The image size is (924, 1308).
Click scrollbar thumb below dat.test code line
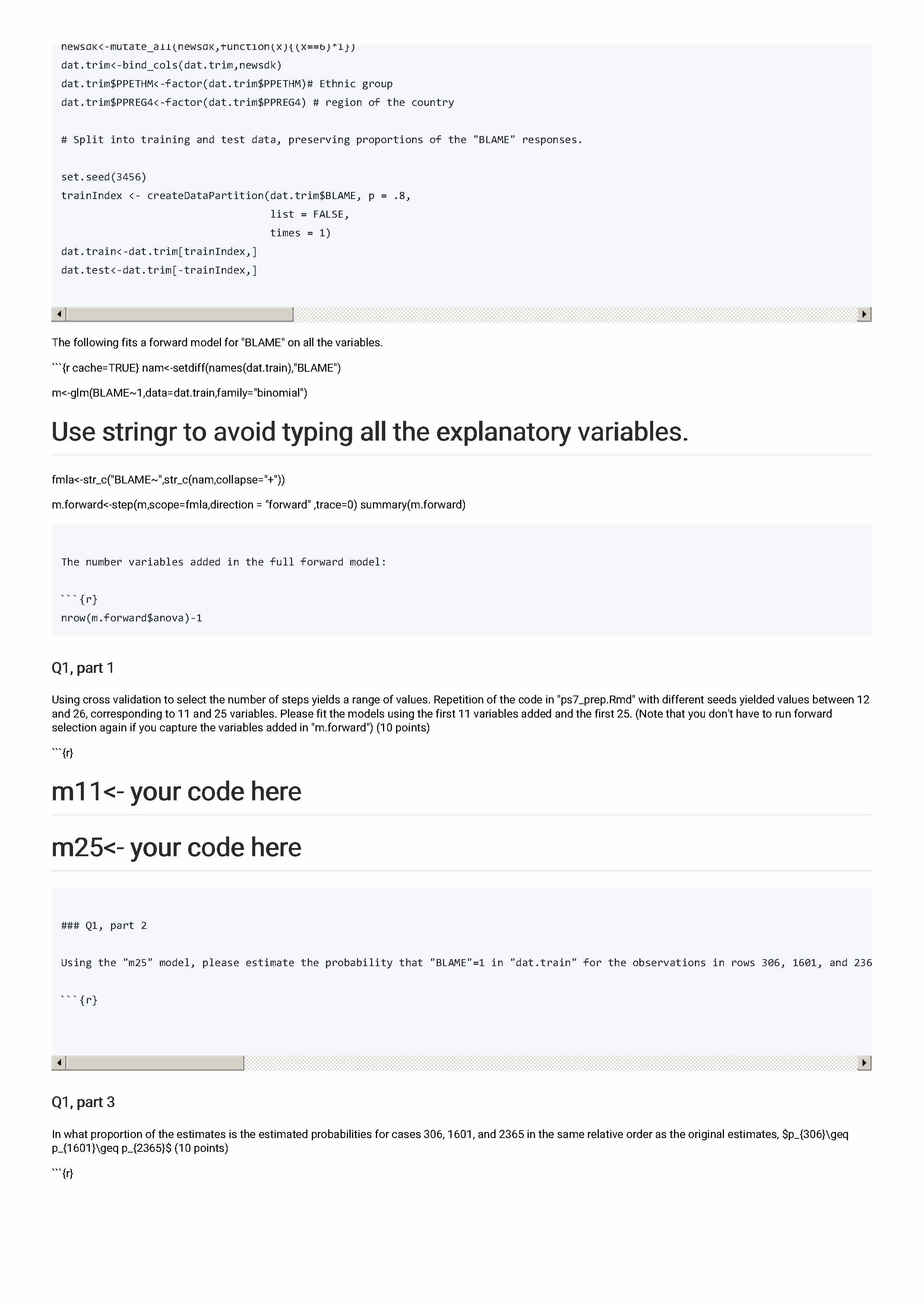pyautogui.click(x=179, y=314)
